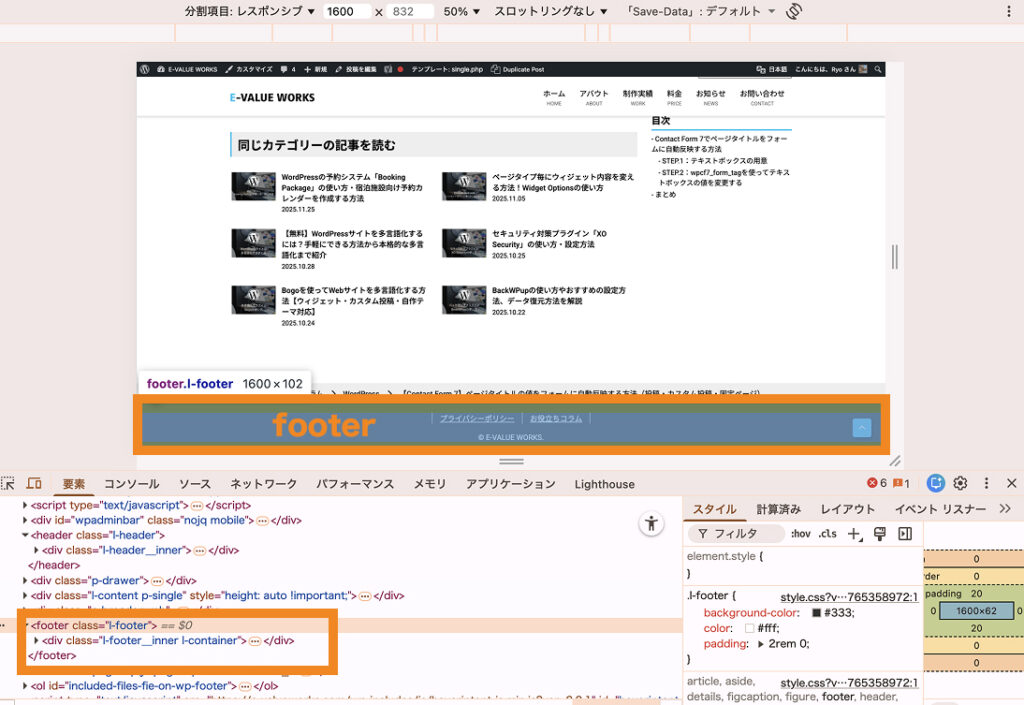Screen dimensions: 1024x705
Task: Open the 50% zoom dropdown
Action: (x=462, y=12)
